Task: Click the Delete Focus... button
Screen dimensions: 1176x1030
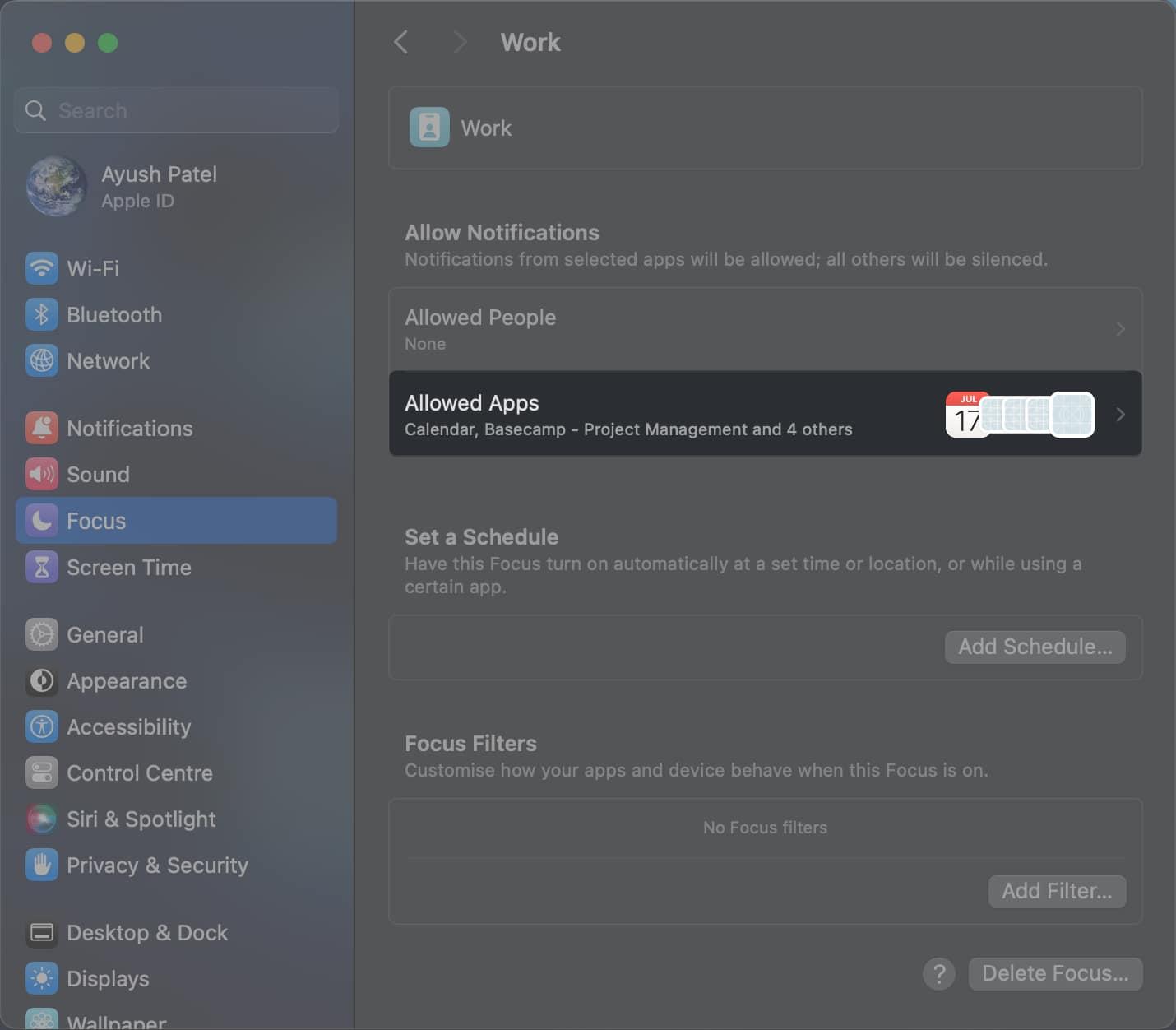Action: [x=1055, y=973]
